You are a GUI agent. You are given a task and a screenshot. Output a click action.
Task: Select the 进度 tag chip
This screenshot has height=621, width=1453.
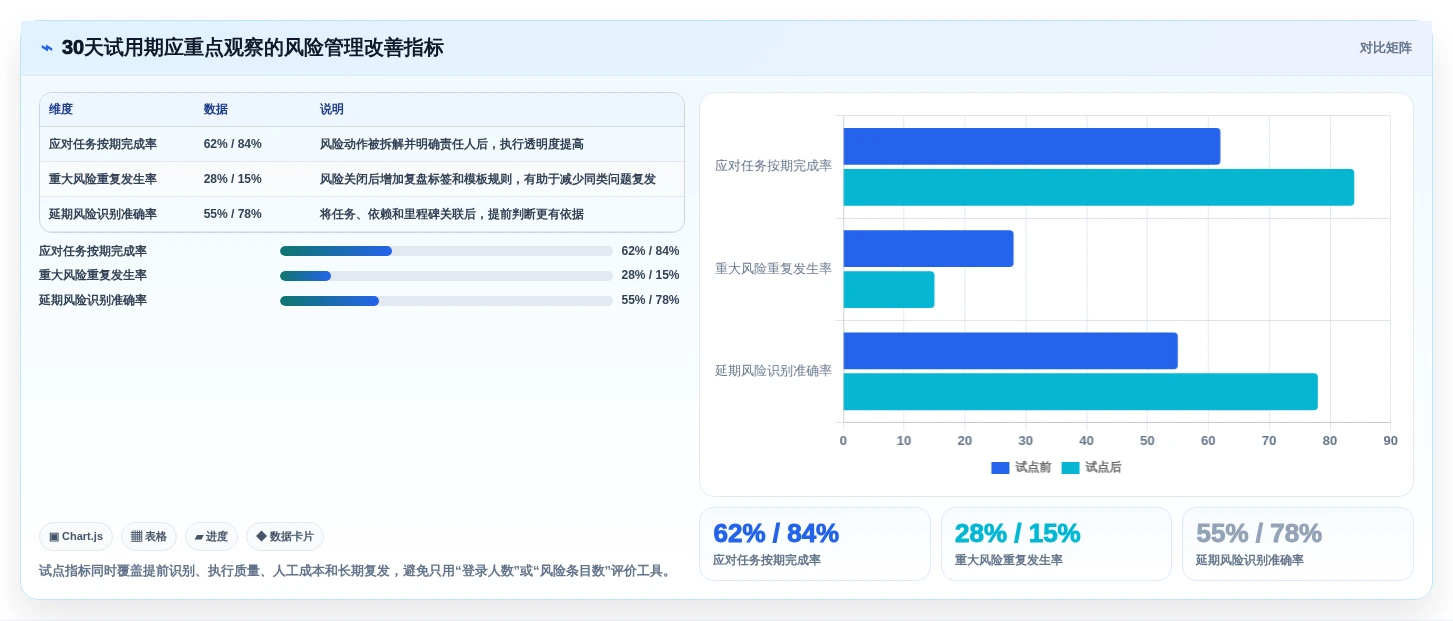coord(211,537)
